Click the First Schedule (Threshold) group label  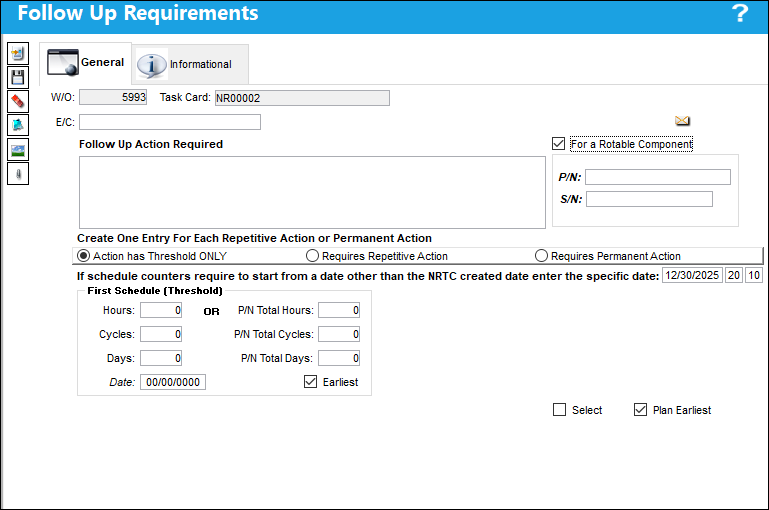tap(155, 291)
